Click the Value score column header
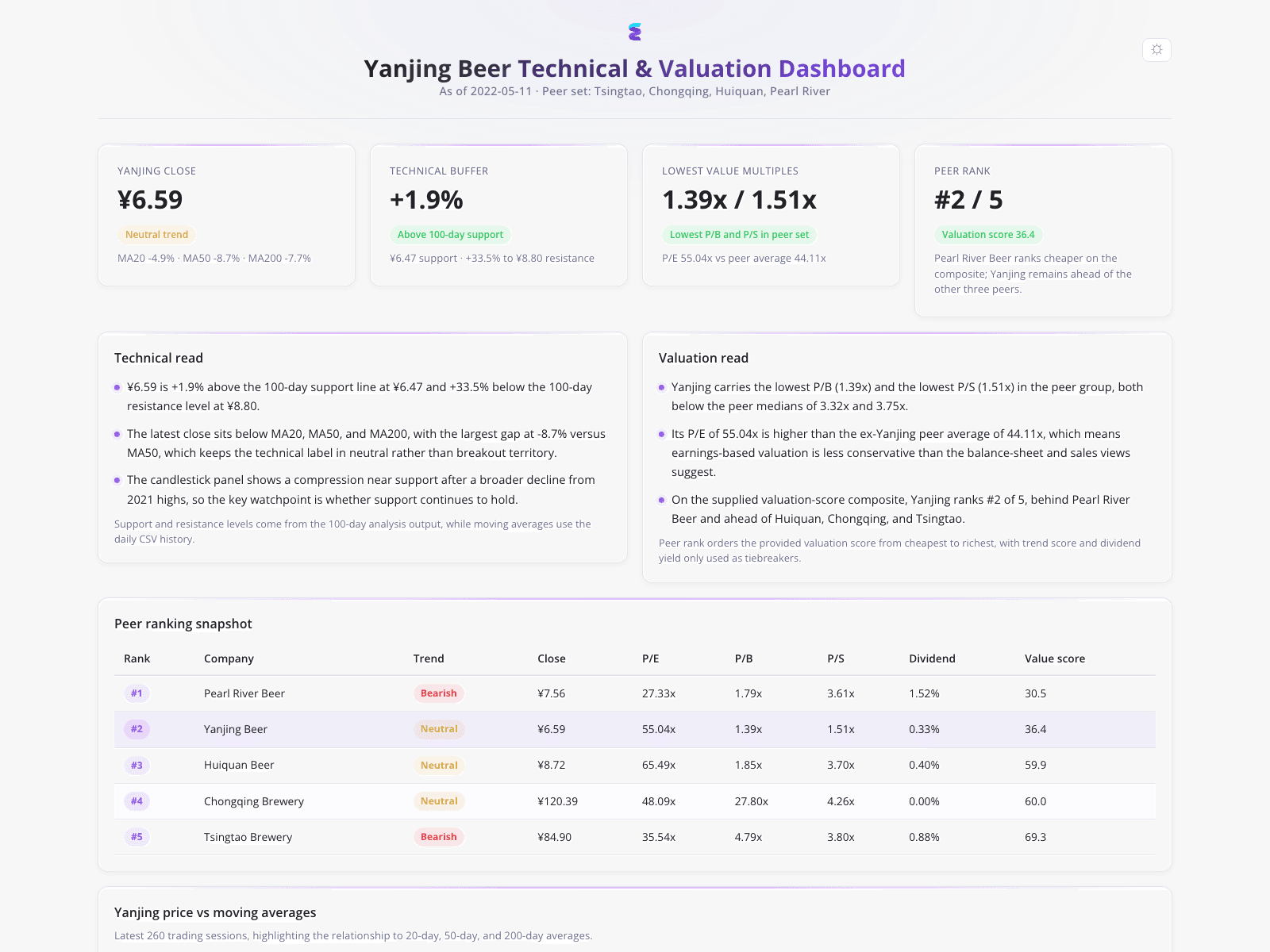 [x=1055, y=658]
